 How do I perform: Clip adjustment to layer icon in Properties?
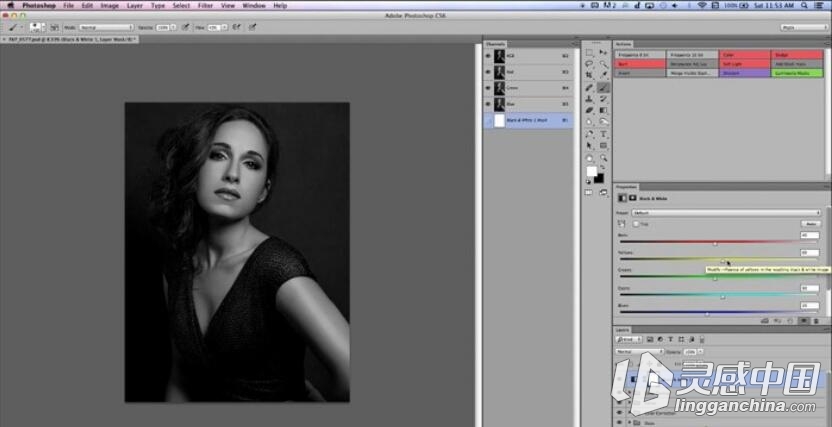(765, 321)
